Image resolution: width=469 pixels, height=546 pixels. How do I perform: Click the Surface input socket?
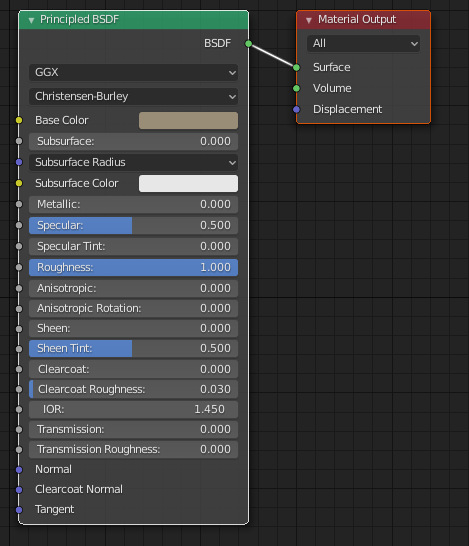[296, 68]
